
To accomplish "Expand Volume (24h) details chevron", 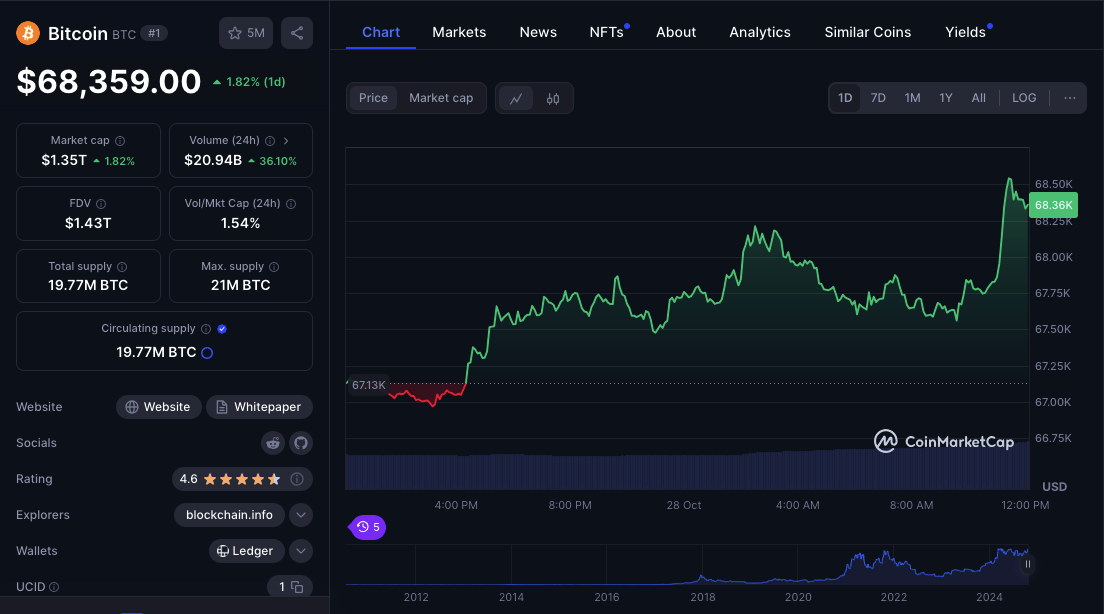I will click(x=286, y=141).
